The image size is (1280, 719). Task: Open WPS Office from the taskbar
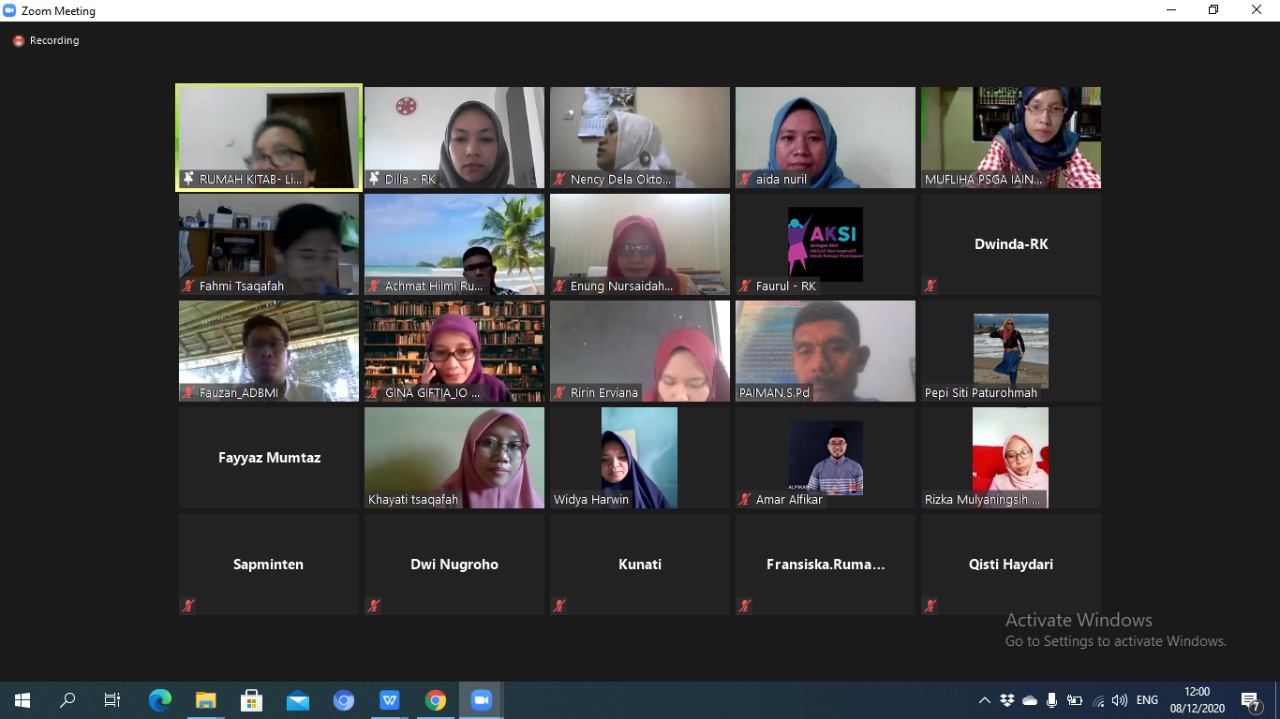pyautogui.click(x=390, y=700)
